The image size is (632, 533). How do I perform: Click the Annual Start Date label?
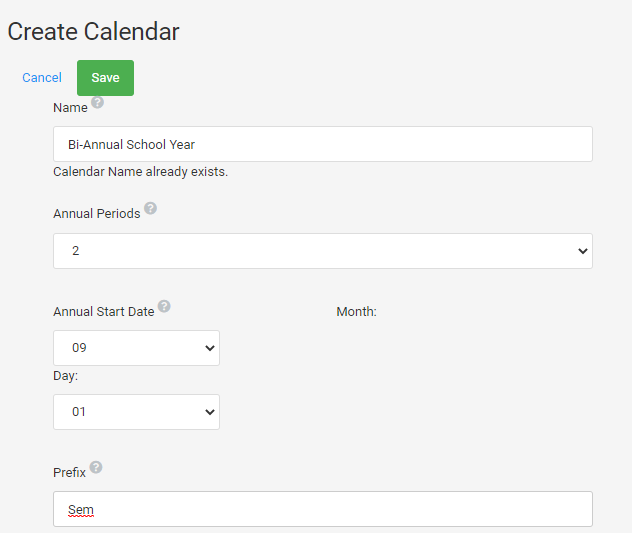coord(104,312)
